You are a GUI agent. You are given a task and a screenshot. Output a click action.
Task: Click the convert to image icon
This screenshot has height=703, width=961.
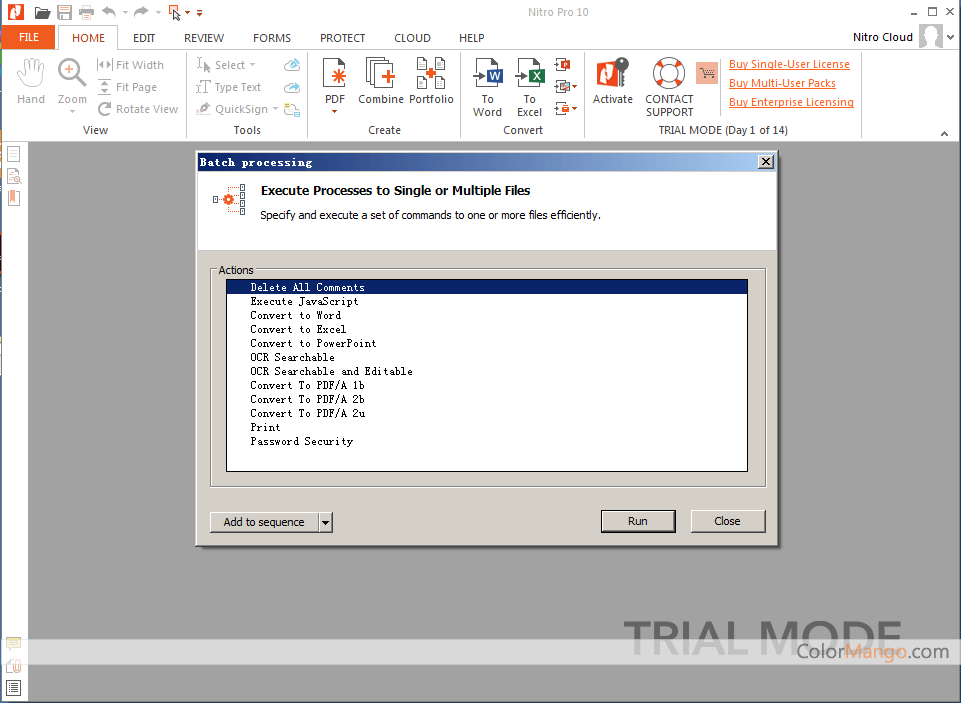(562, 86)
